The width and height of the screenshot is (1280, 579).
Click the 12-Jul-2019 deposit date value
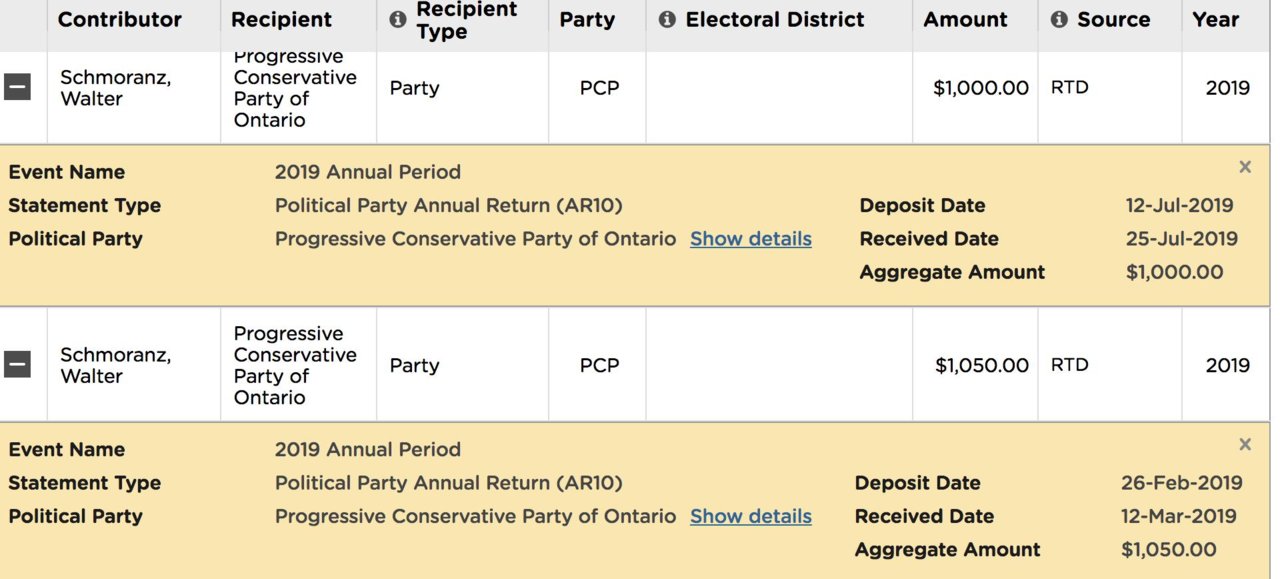[1179, 206]
